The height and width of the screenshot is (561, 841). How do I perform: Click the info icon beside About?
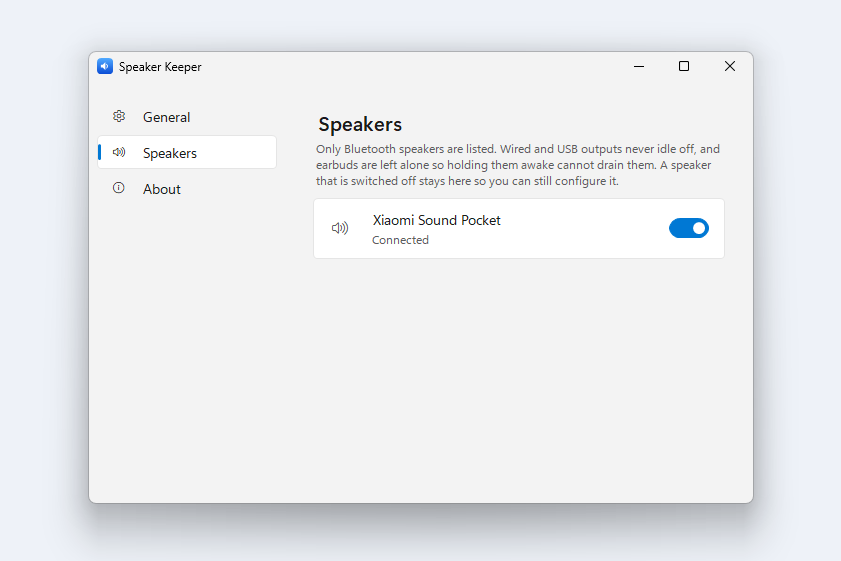119,188
